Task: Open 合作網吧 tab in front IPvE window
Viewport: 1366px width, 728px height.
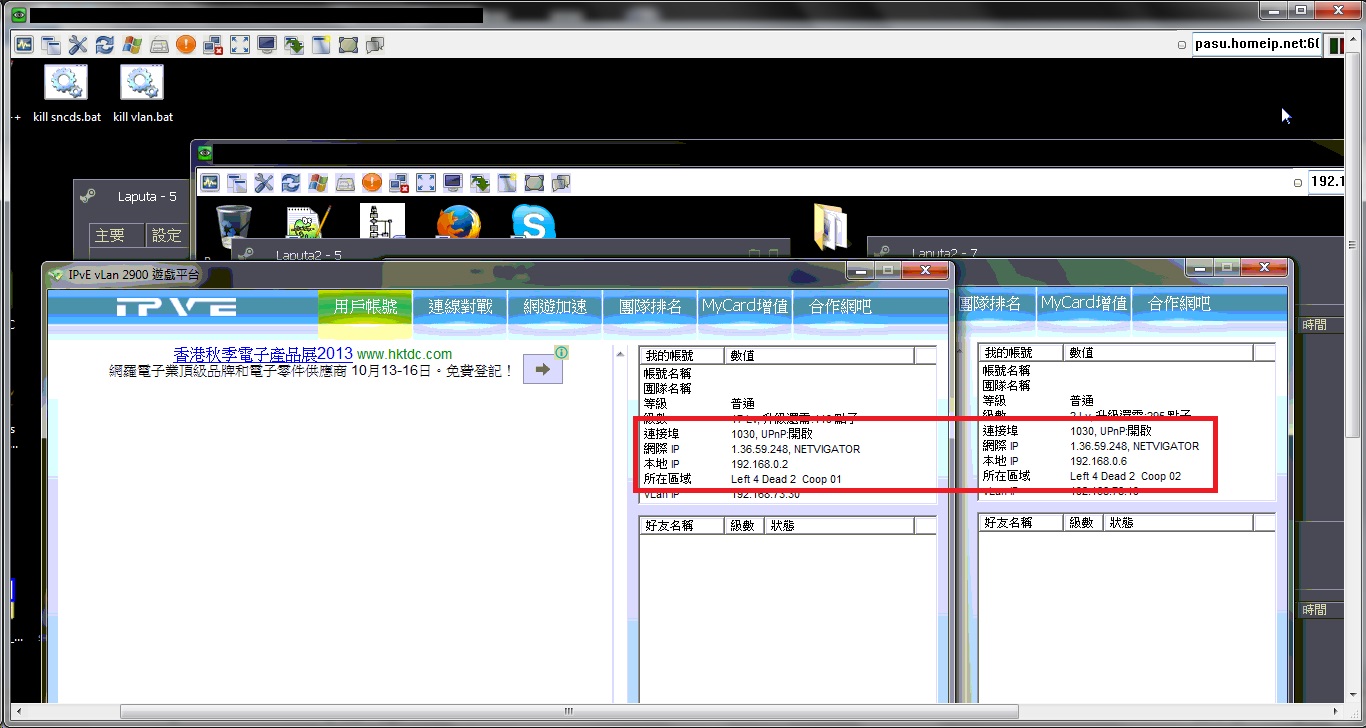Action: [840, 307]
